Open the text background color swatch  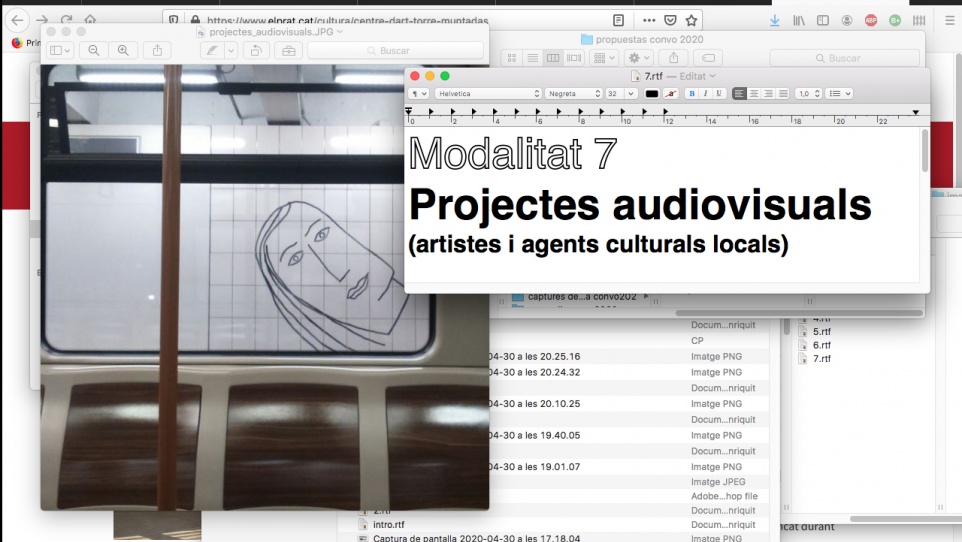pyautogui.click(x=671, y=93)
